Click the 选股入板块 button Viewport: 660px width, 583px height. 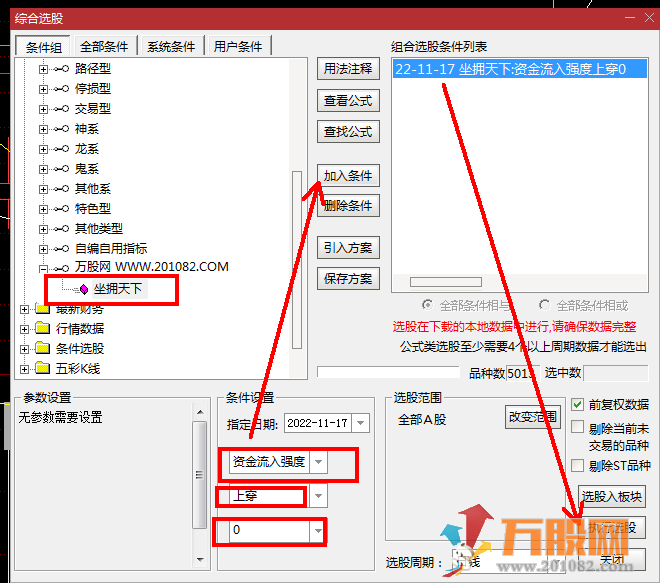point(612,496)
